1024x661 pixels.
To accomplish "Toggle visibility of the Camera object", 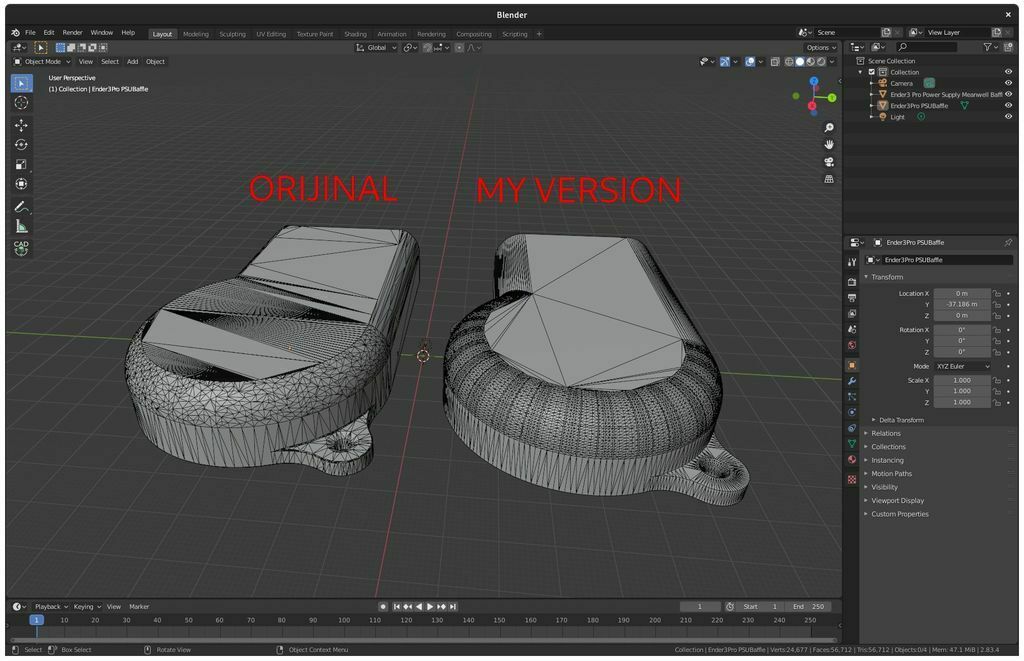I will coord(1008,83).
